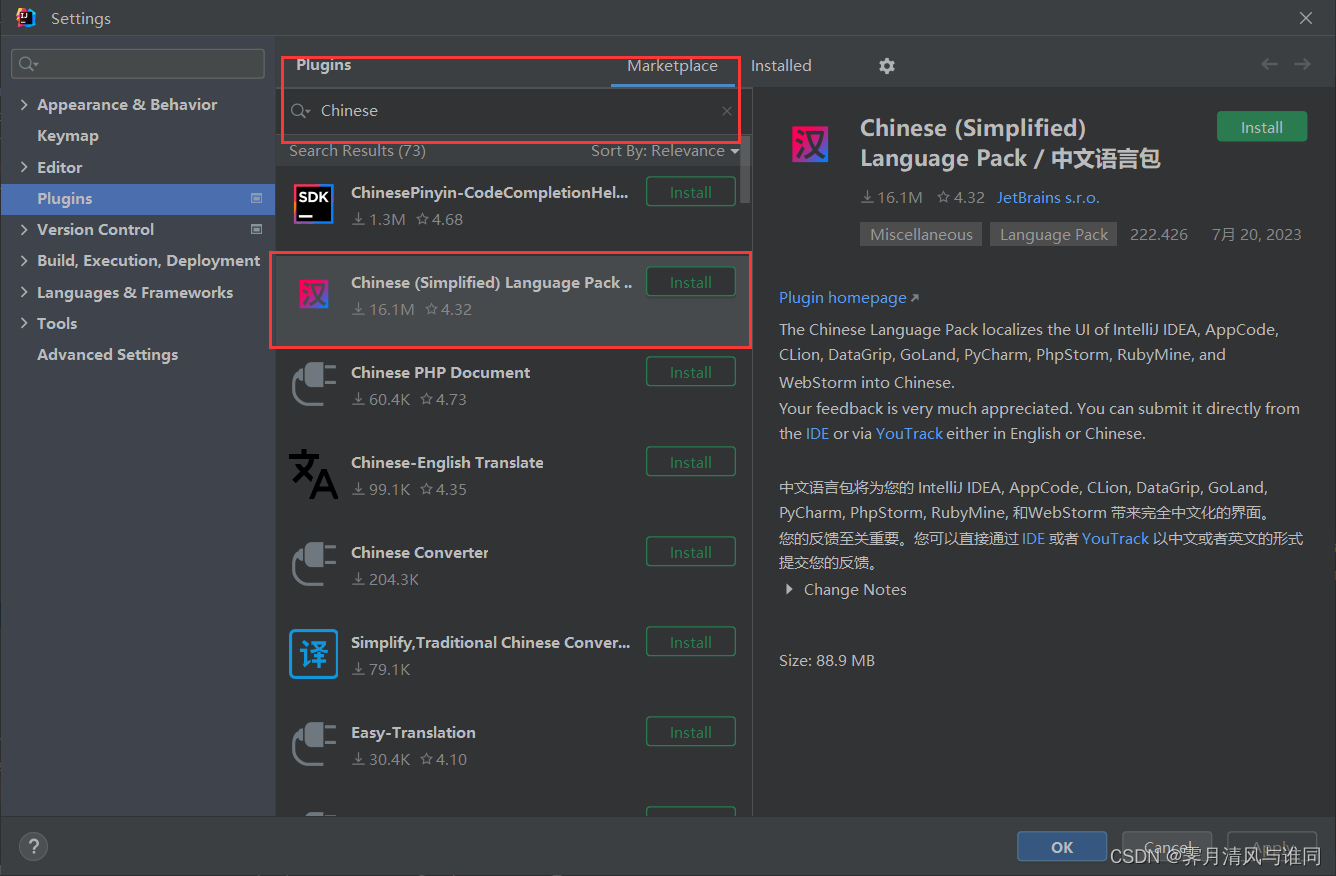Click the green Install button in details pane

pos(1262,127)
